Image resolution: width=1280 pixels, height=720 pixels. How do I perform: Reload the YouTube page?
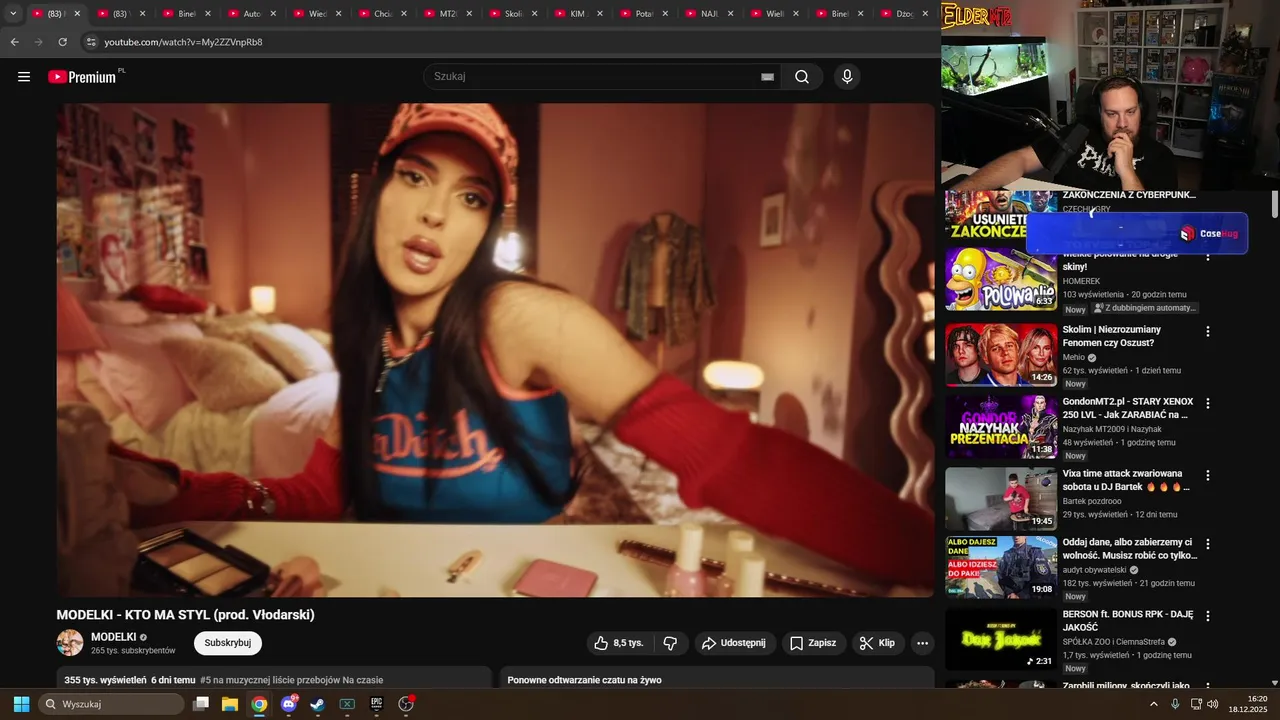[62, 42]
